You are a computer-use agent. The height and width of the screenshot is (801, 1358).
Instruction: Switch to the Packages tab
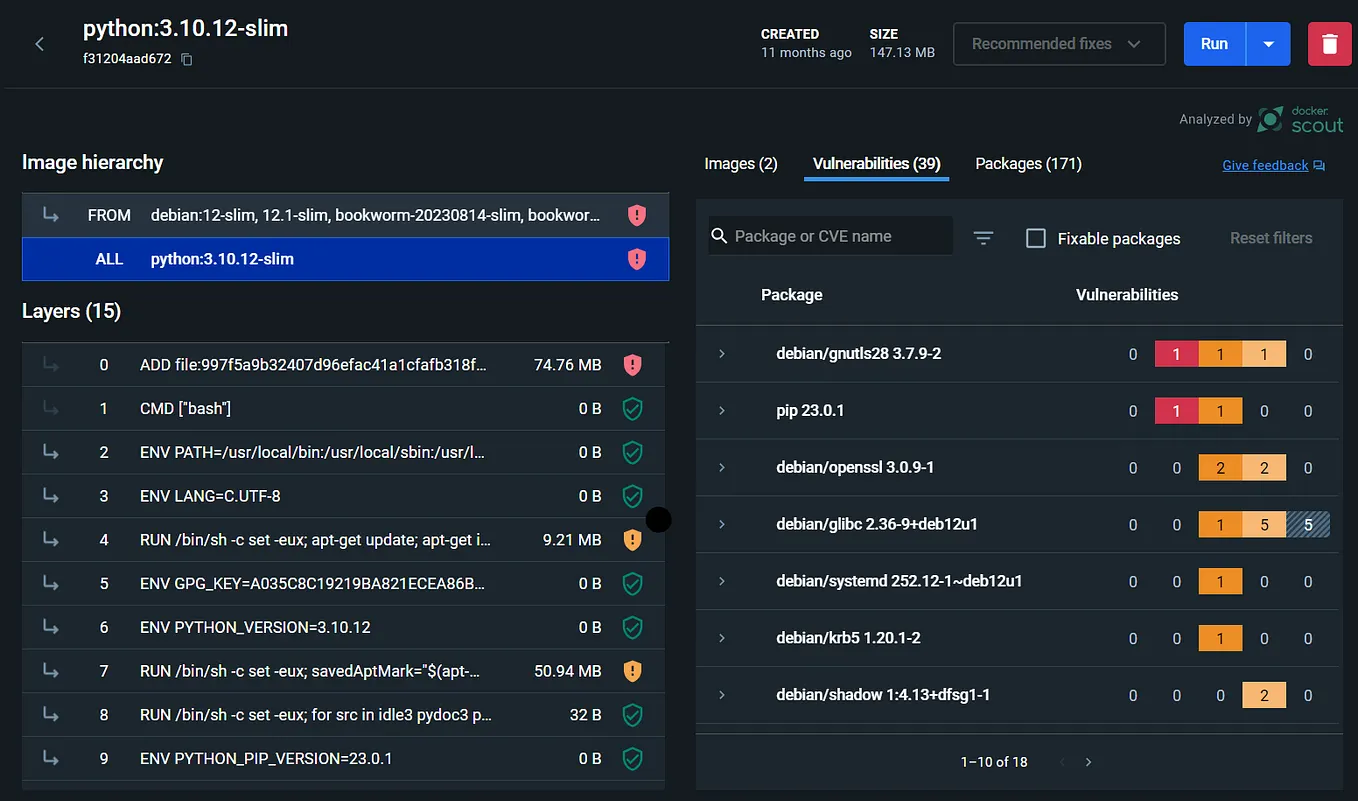click(x=1027, y=163)
